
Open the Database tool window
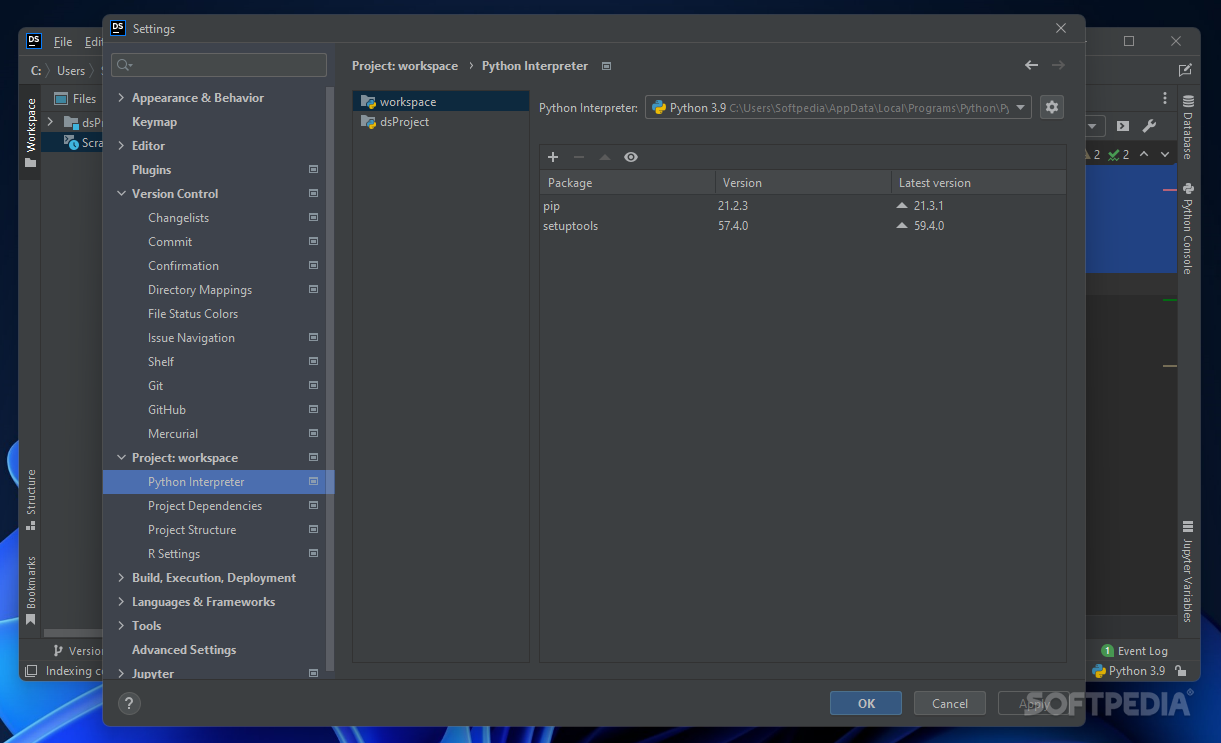point(1188,127)
